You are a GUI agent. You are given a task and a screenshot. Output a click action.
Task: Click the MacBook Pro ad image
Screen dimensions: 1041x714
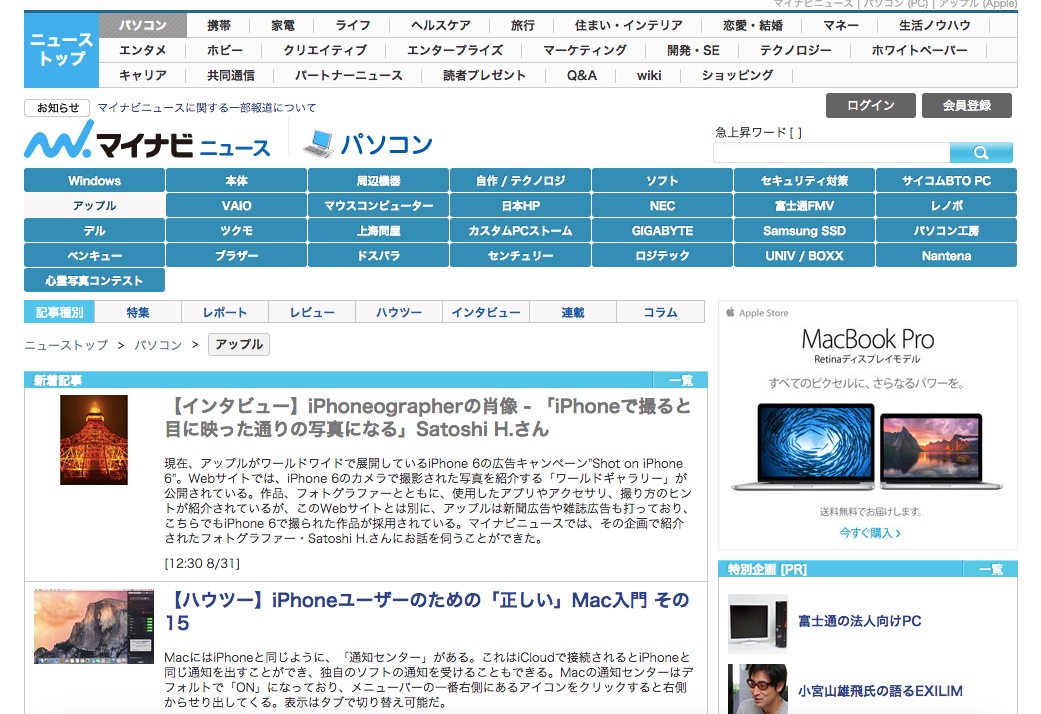867,446
